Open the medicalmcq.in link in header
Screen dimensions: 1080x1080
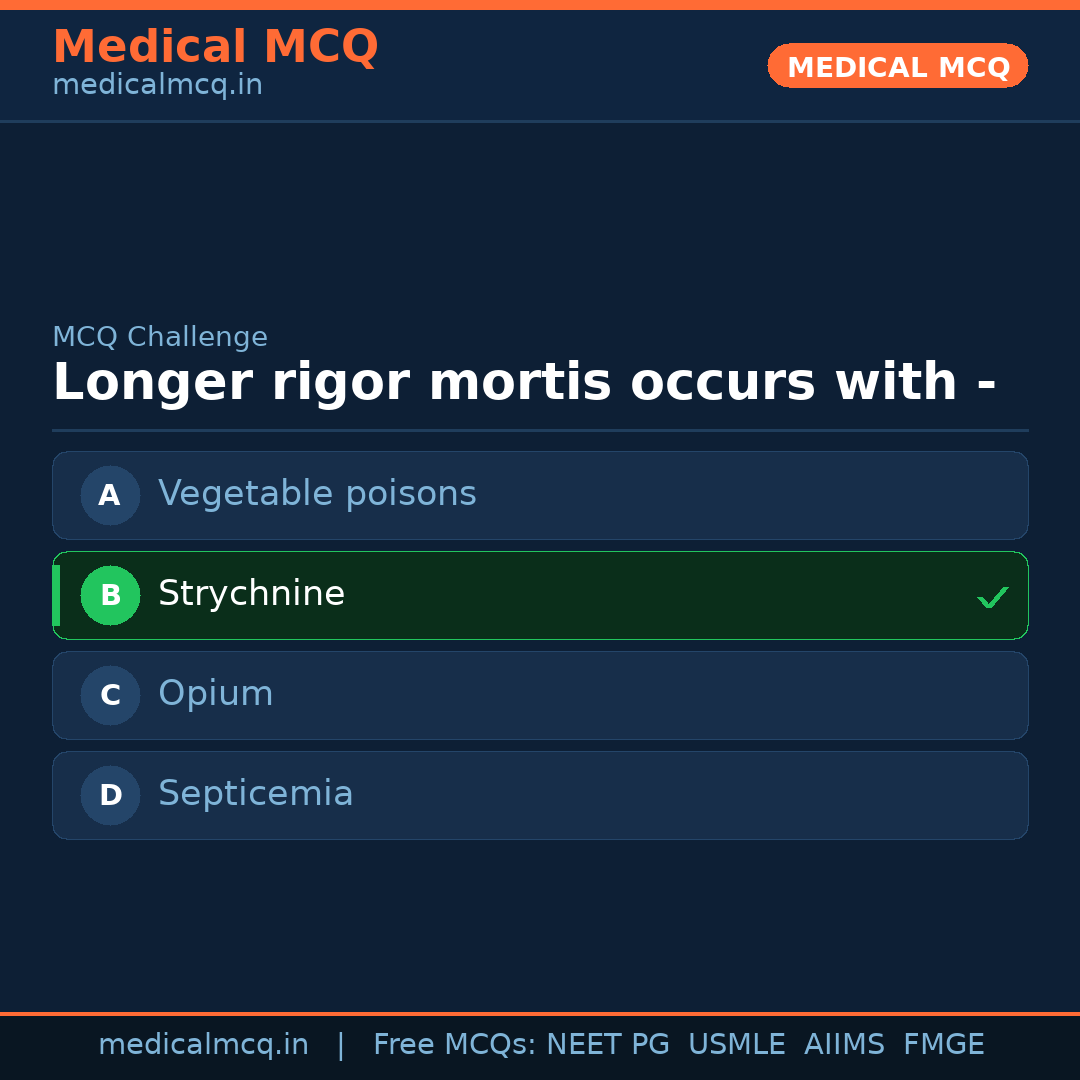(157, 84)
